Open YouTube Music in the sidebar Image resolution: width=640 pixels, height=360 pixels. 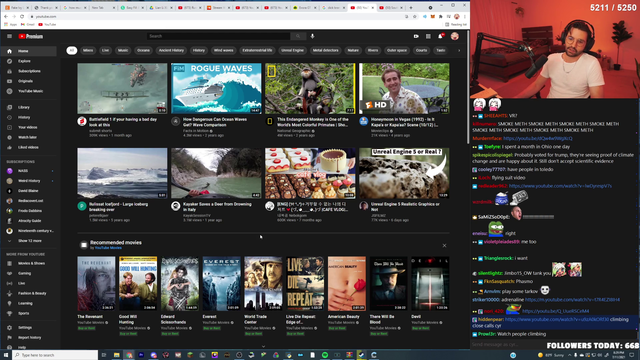tap(29, 91)
